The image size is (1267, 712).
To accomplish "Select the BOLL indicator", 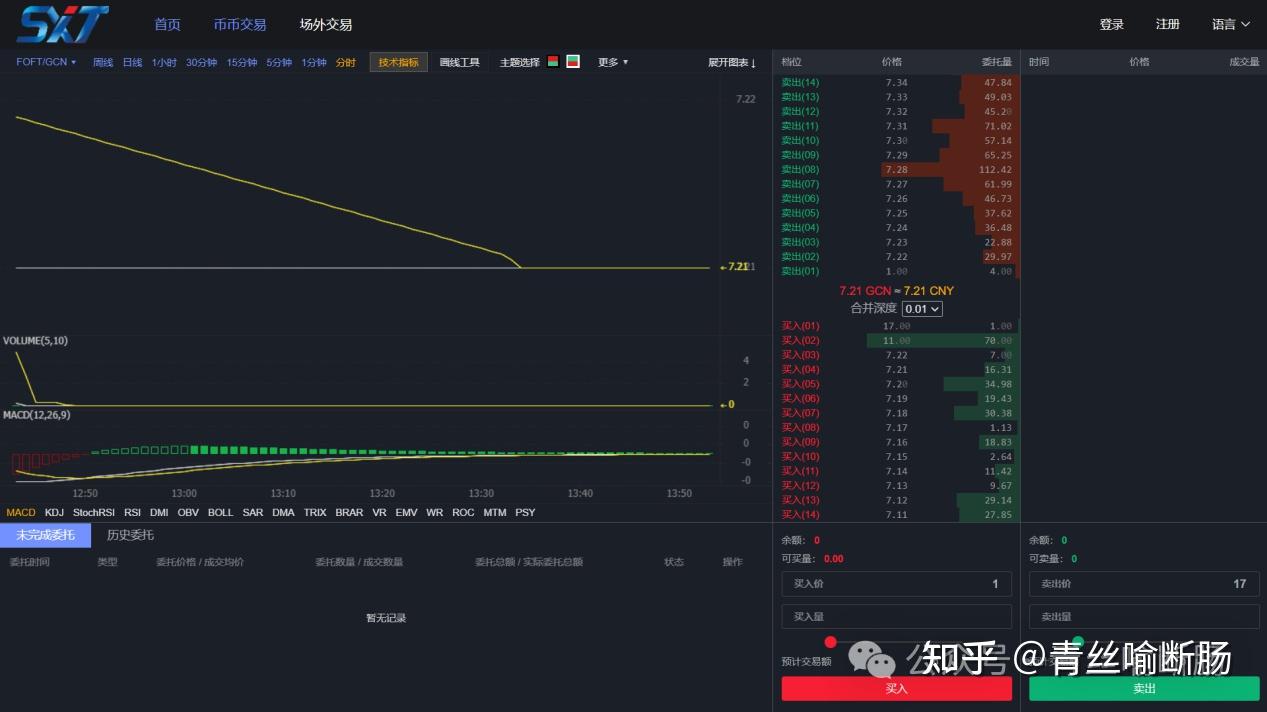I will (220, 512).
